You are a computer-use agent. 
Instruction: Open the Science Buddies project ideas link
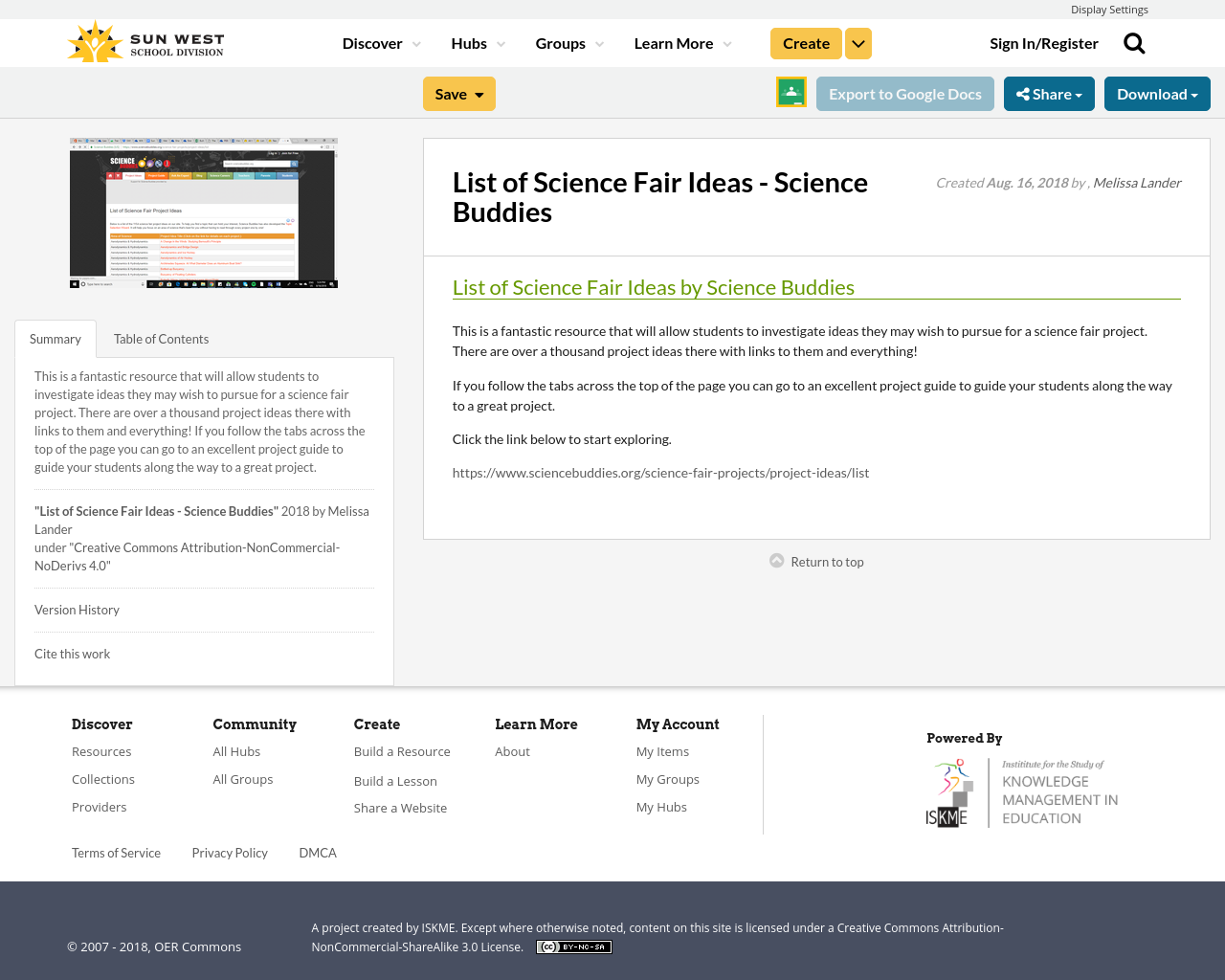pyautogui.click(x=660, y=471)
